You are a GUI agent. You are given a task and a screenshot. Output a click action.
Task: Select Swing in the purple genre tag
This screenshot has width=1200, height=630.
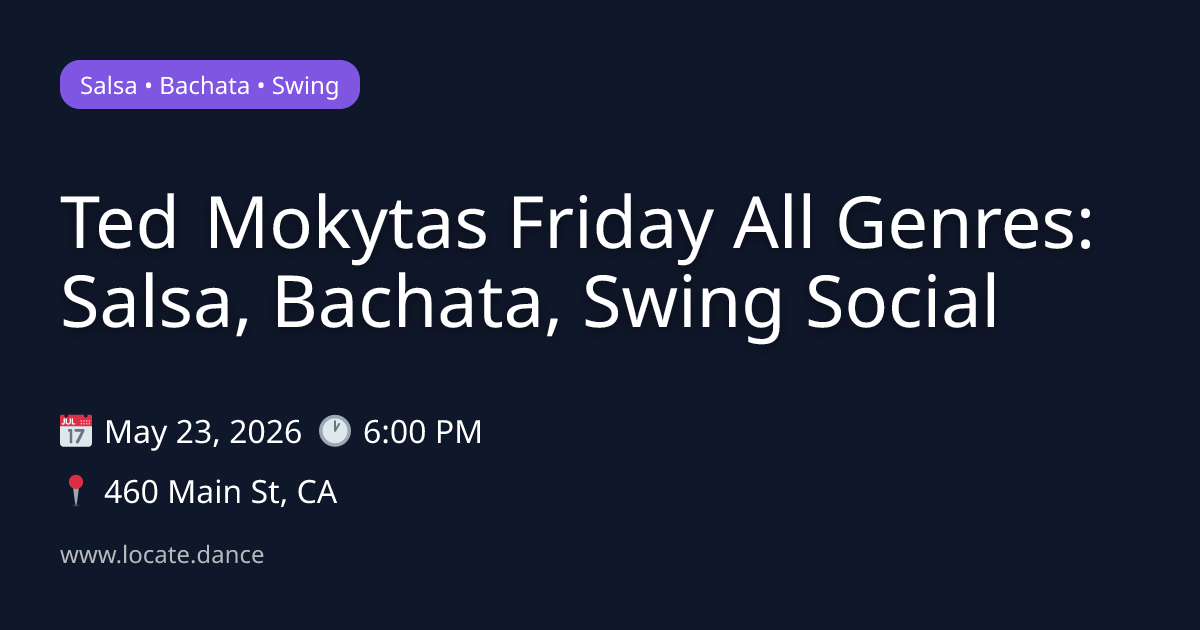[305, 85]
